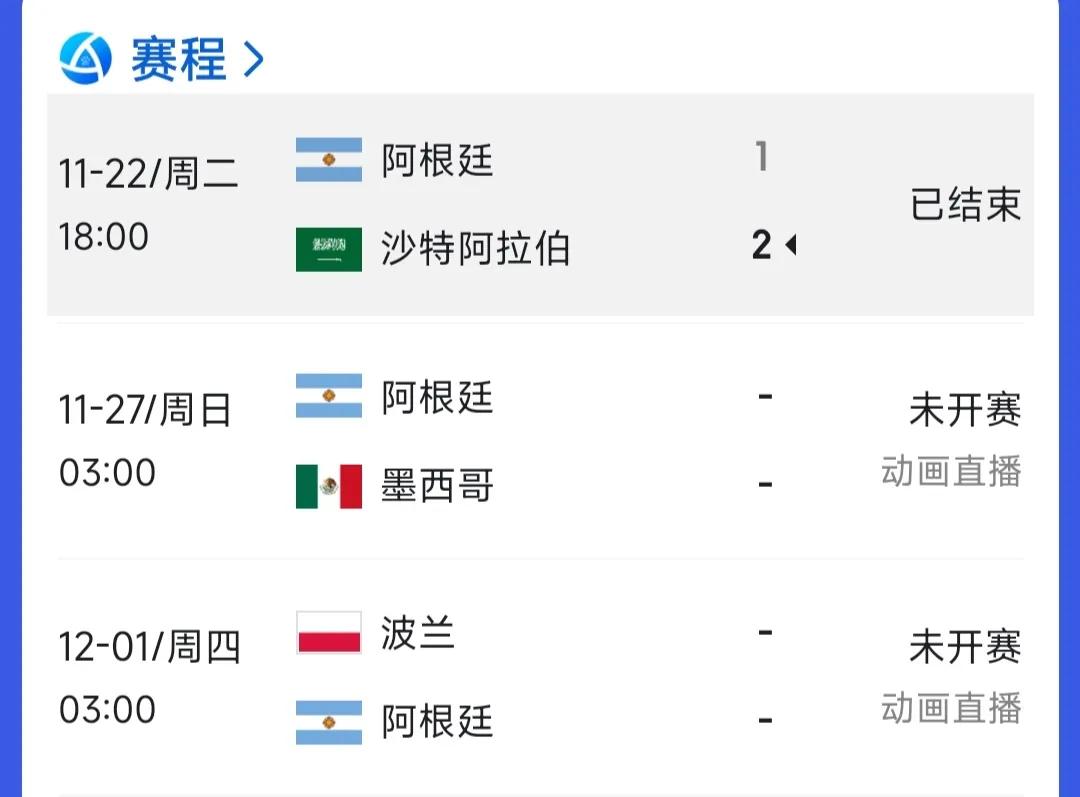Screen dimensions: 1080x797
Task: Click Argentina flag in 11-22 match
Action: 329,160
